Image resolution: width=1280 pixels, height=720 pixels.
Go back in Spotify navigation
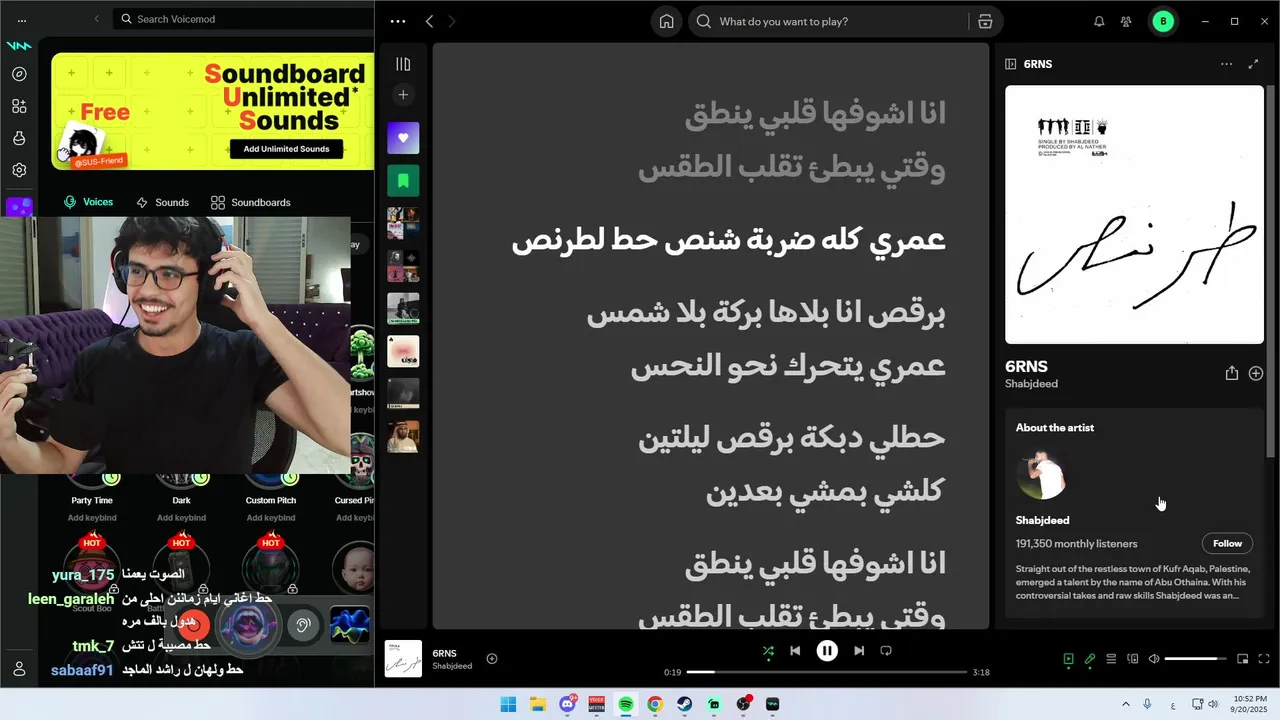429,21
